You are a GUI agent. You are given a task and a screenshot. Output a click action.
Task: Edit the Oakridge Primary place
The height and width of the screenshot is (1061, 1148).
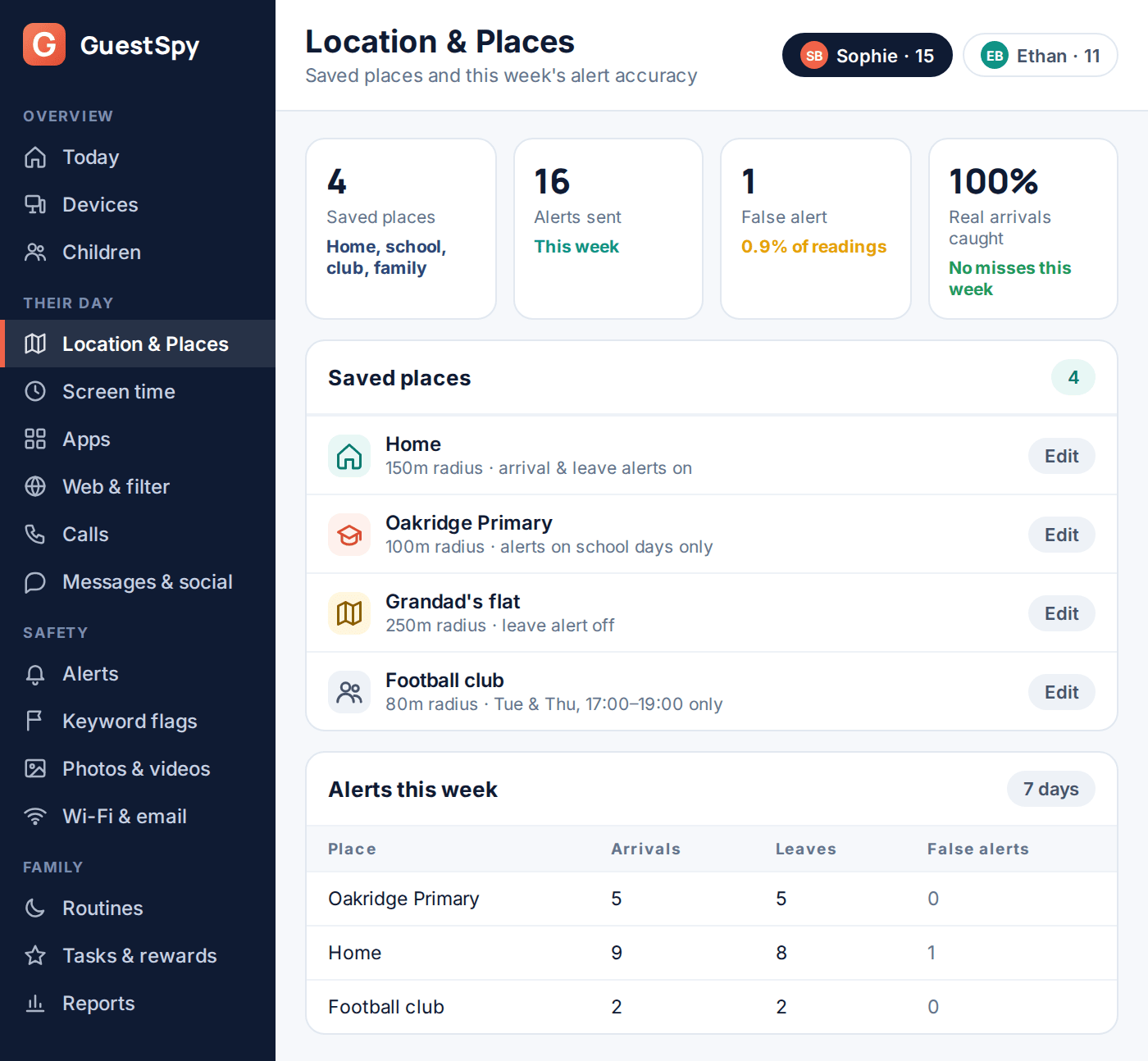pyautogui.click(x=1061, y=535)
